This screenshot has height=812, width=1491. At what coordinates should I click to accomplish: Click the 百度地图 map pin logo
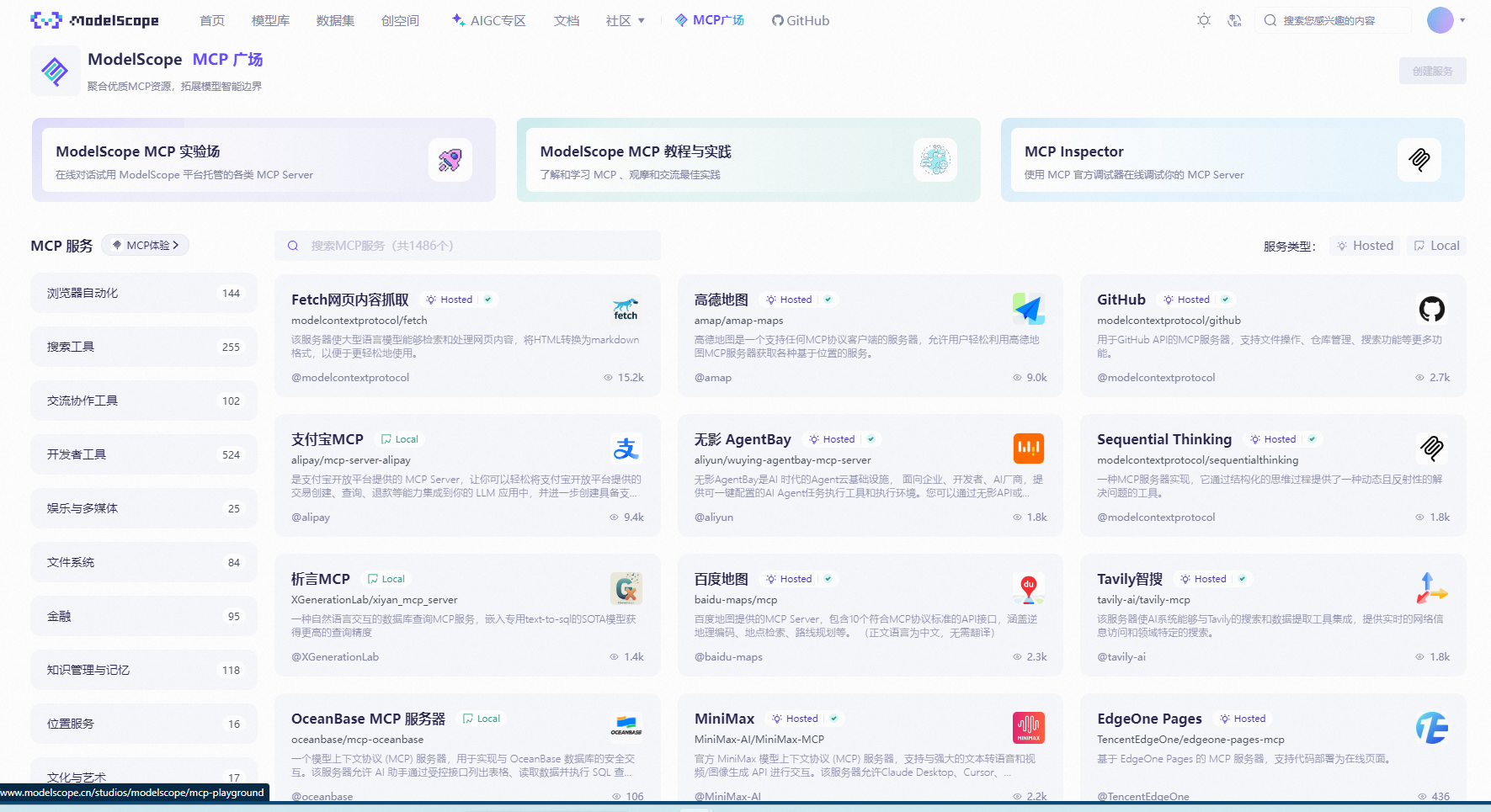(x=1029, y=588)
